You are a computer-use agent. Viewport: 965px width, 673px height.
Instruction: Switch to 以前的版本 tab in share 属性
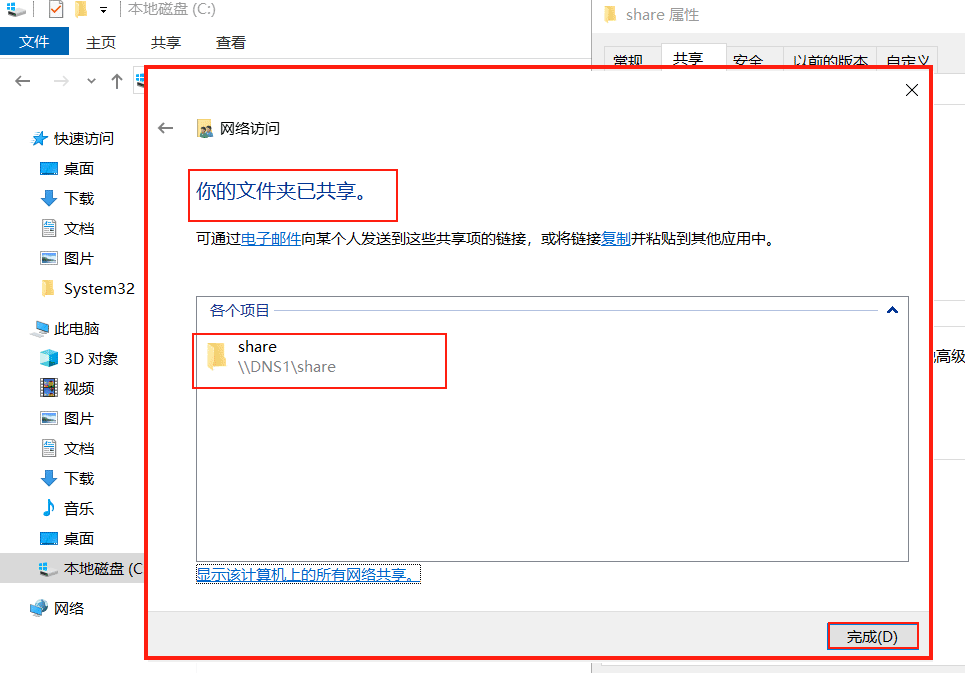click(x=830, y=60)
